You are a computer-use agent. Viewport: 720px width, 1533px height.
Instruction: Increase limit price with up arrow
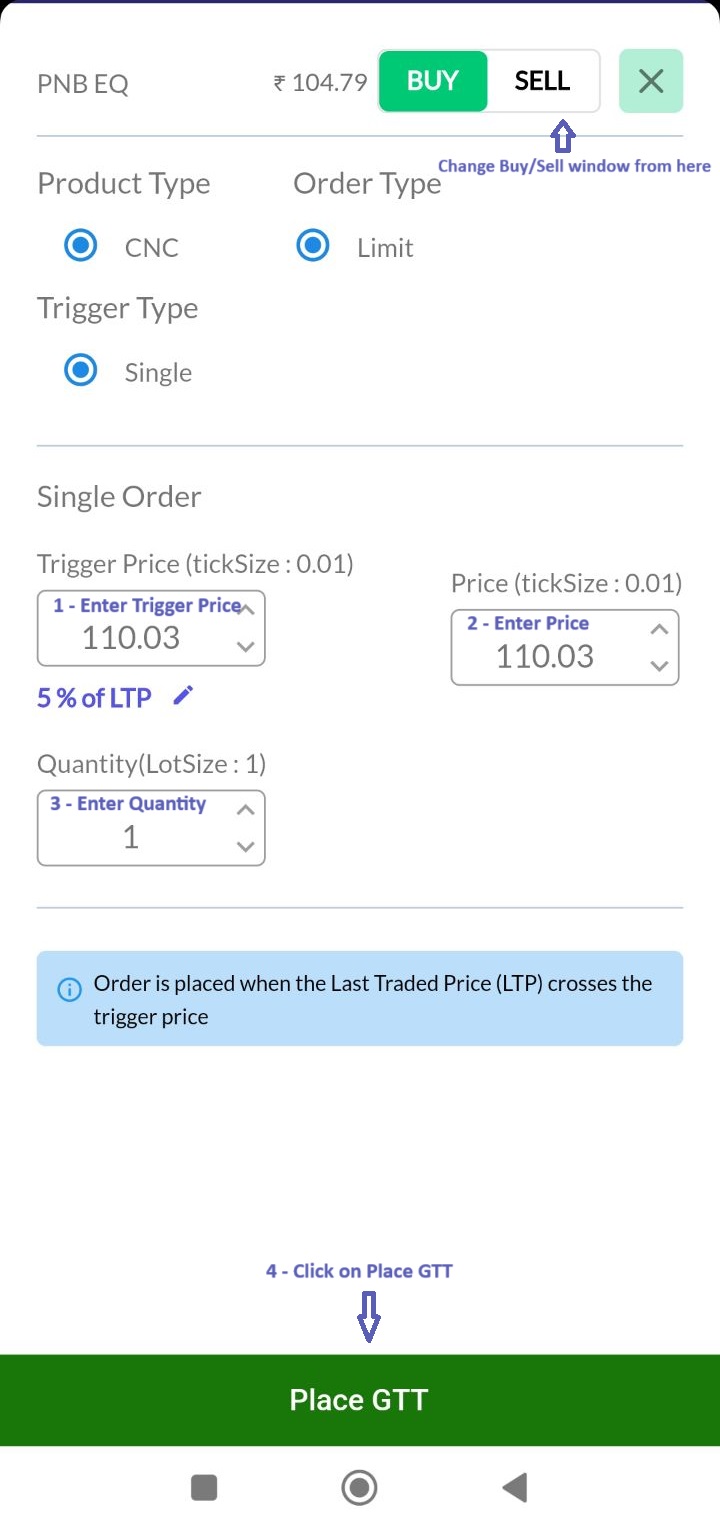659,629
